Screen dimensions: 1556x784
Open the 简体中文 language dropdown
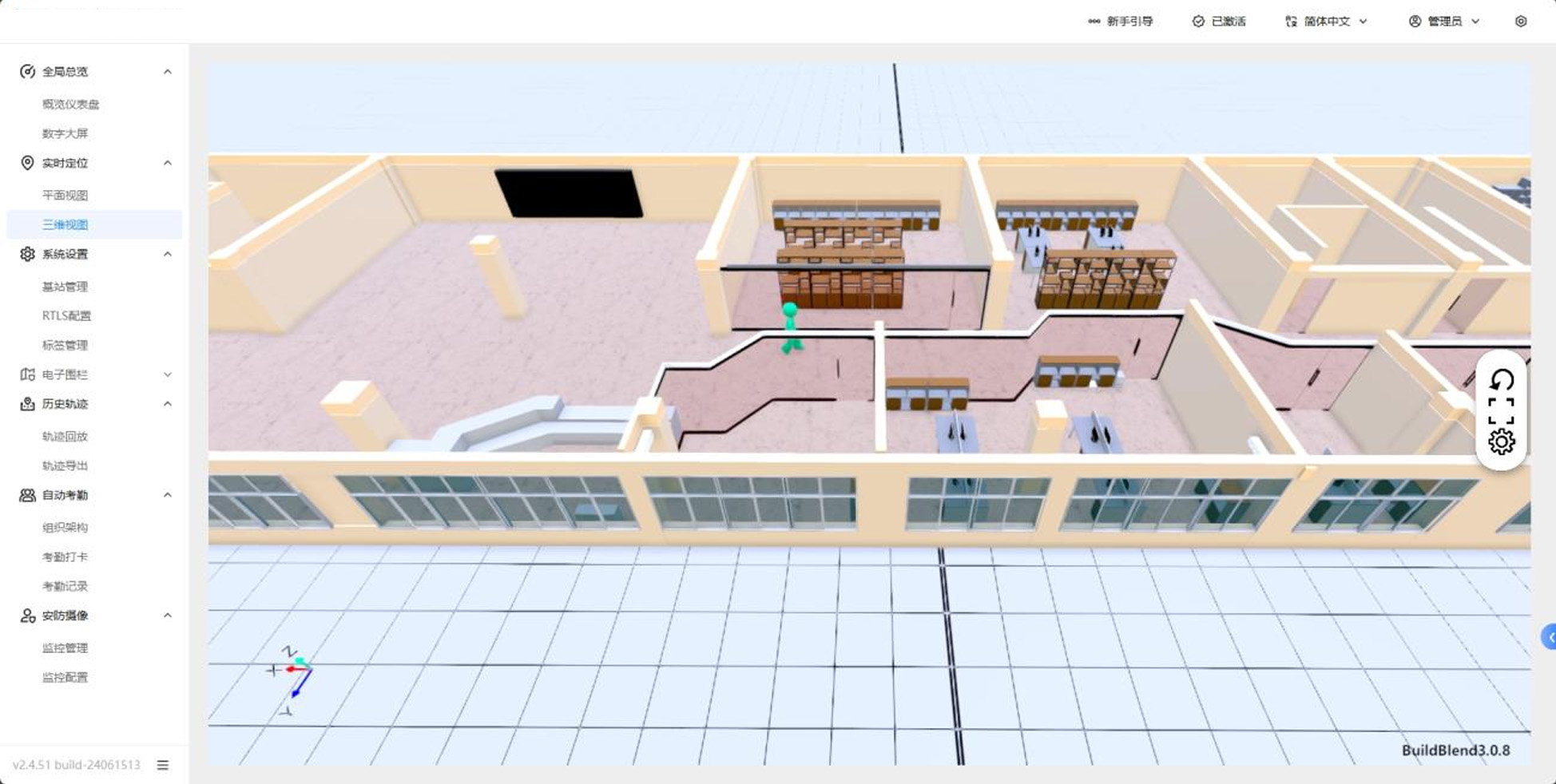pyautogui.click(x=1326, y=22)
